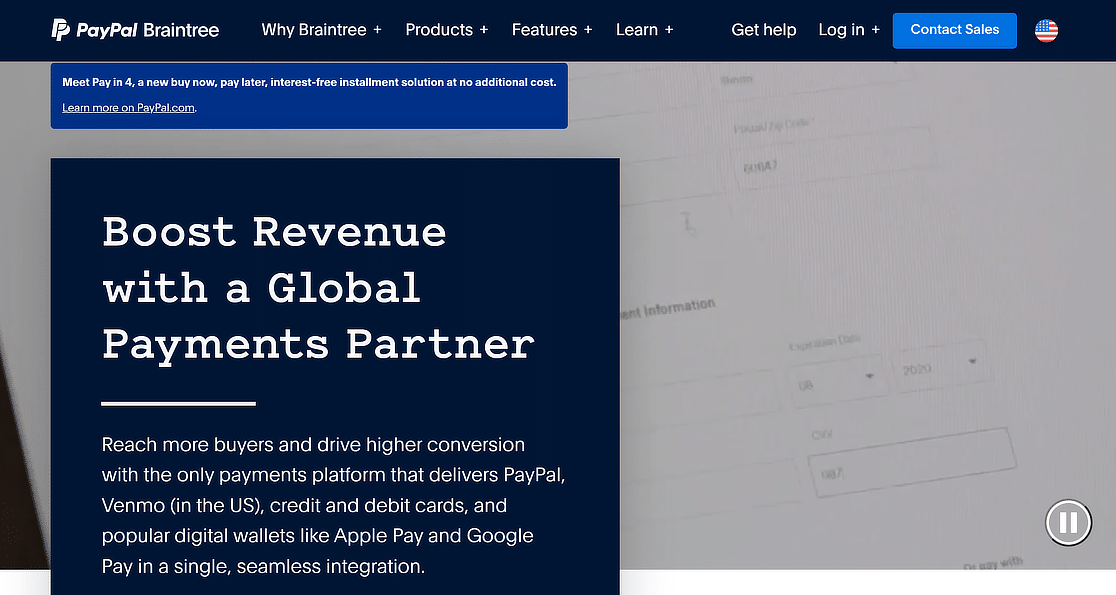The image size is (1116, 595).
Task: Open the Log in dropdown
Action: coord(849,30)
